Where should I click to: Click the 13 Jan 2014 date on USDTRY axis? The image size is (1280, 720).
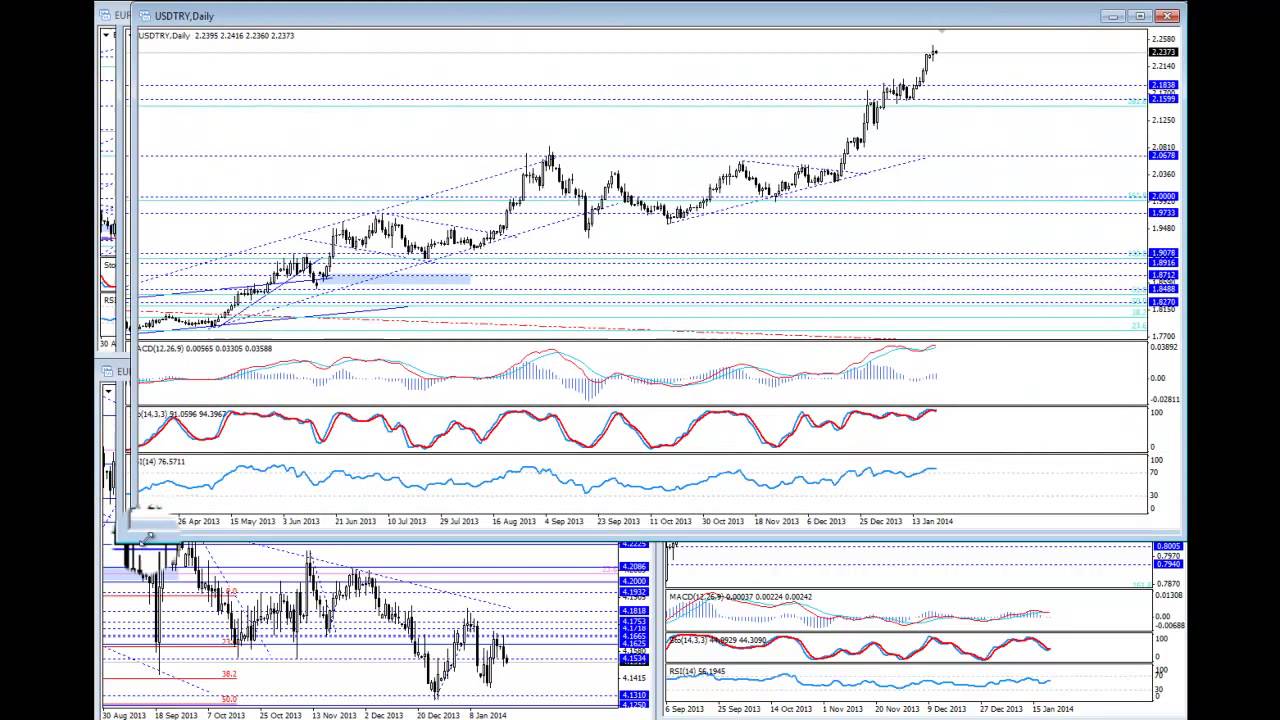(x=932, y=521)
